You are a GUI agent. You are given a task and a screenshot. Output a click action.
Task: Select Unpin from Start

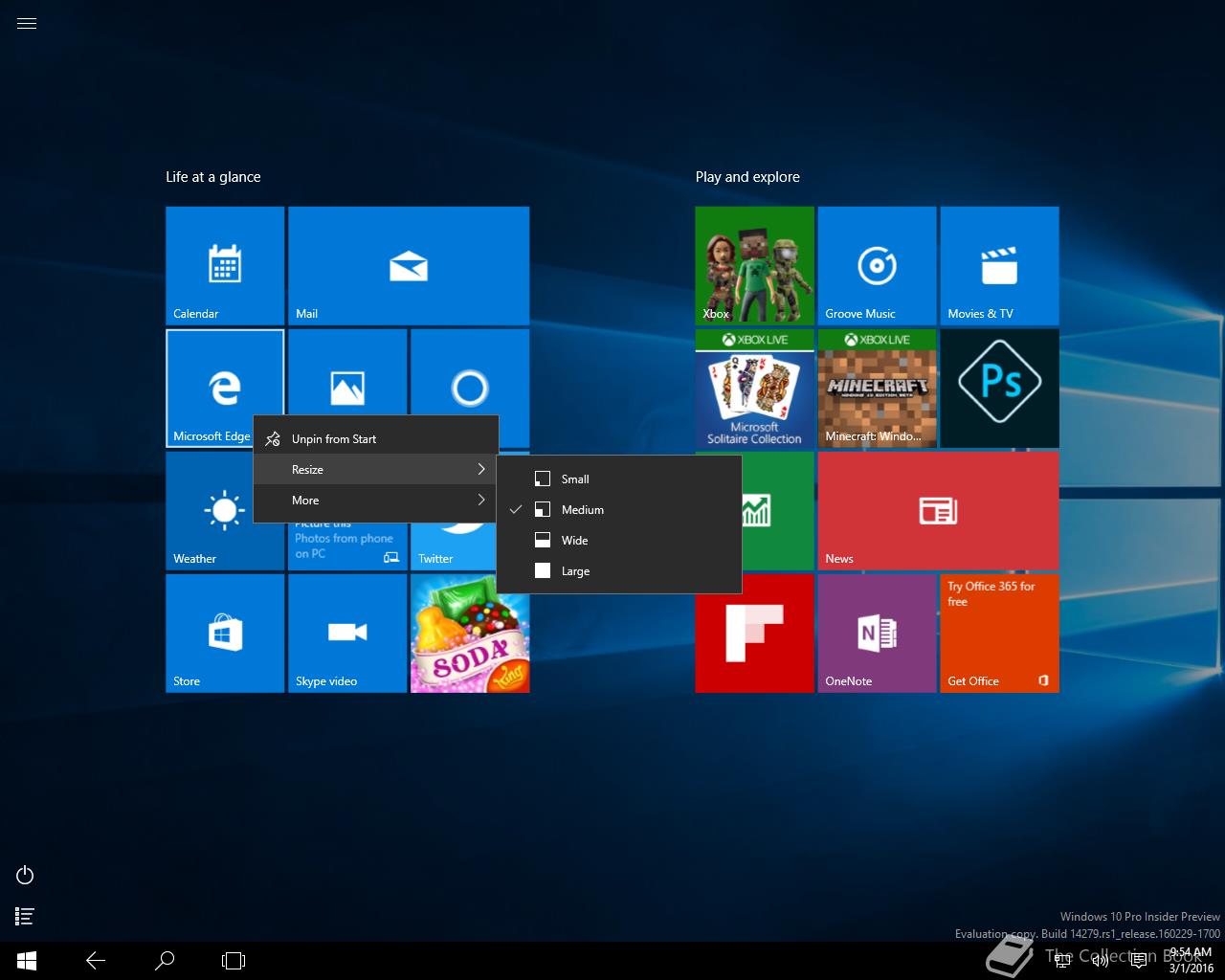(x=376, y=438)
